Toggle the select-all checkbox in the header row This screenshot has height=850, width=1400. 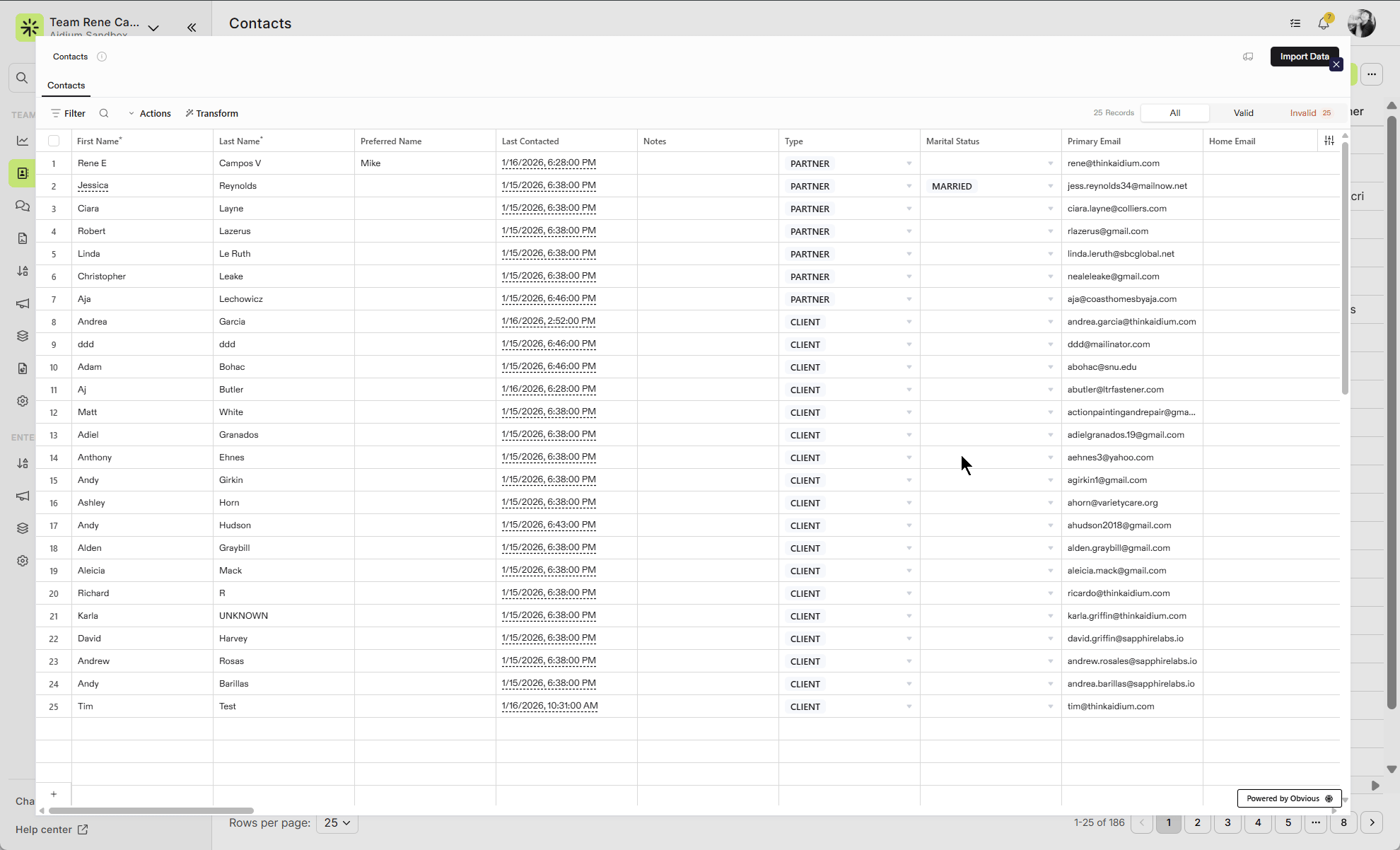click(x=54, y=141)
